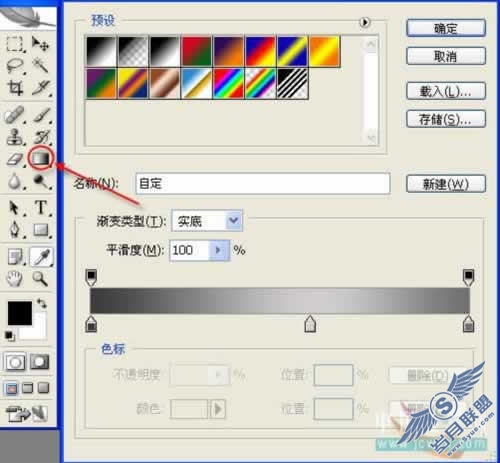Choose Full Screen mode

(x=43, y=388)
